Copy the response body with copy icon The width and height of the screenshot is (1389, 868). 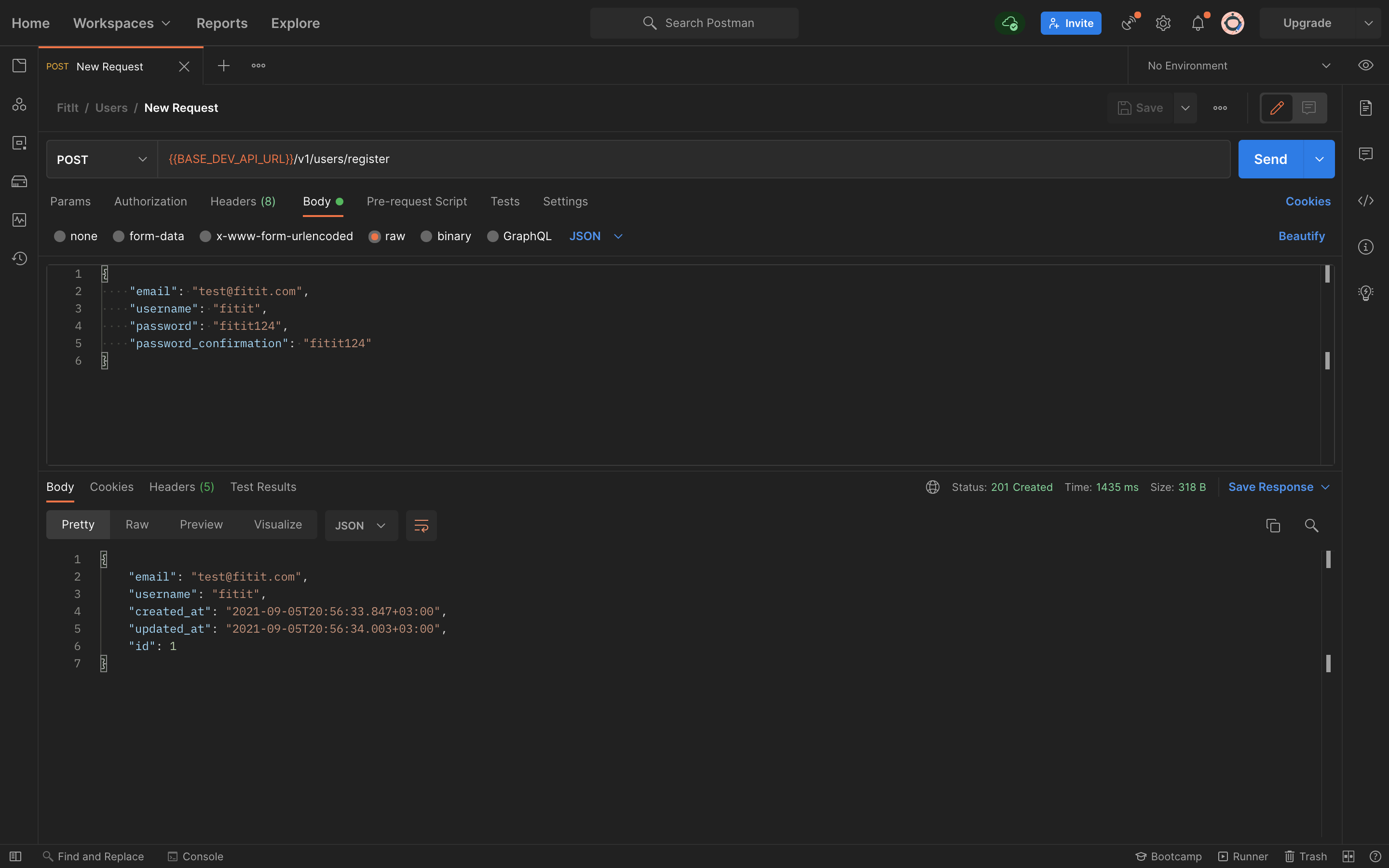(1272, 525)
